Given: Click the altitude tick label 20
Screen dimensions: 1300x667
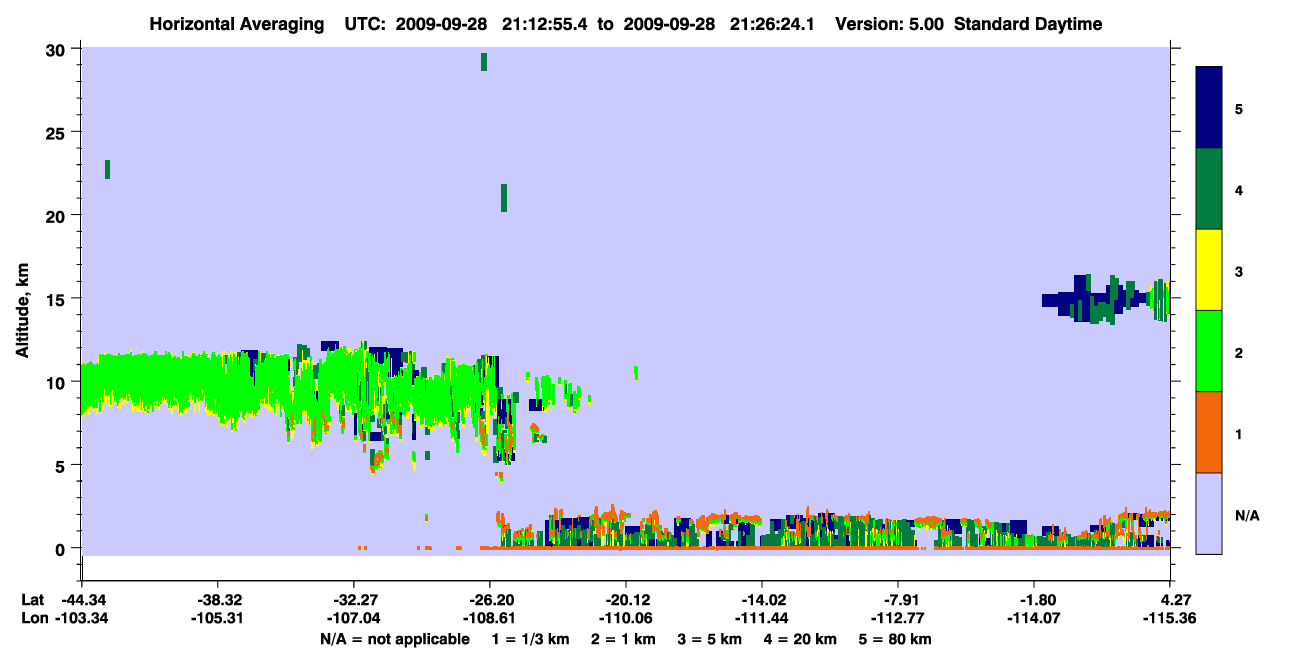Looking at the screenshot, I should coord(58,216).
